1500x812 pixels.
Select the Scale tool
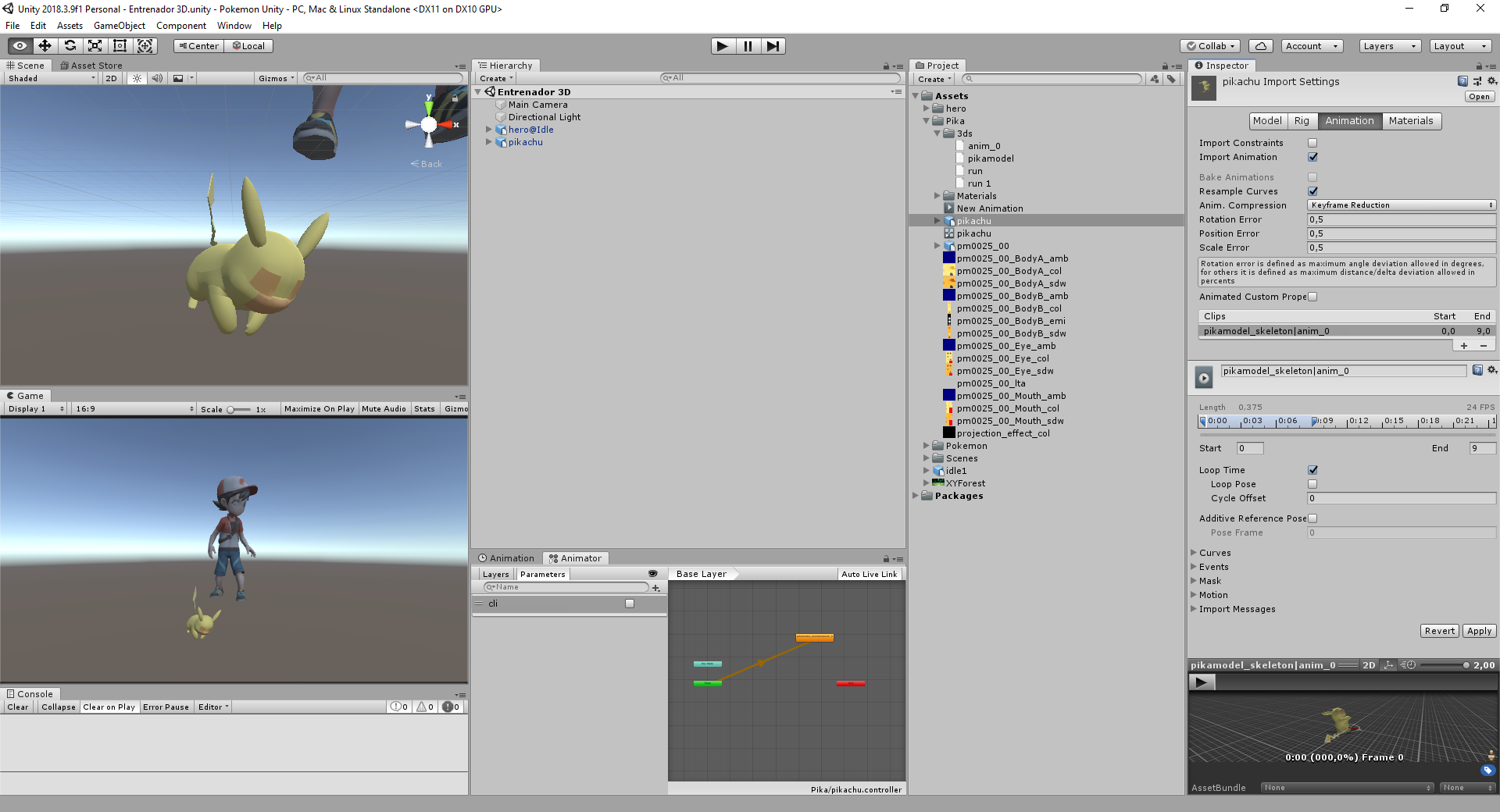pos(95,46)
